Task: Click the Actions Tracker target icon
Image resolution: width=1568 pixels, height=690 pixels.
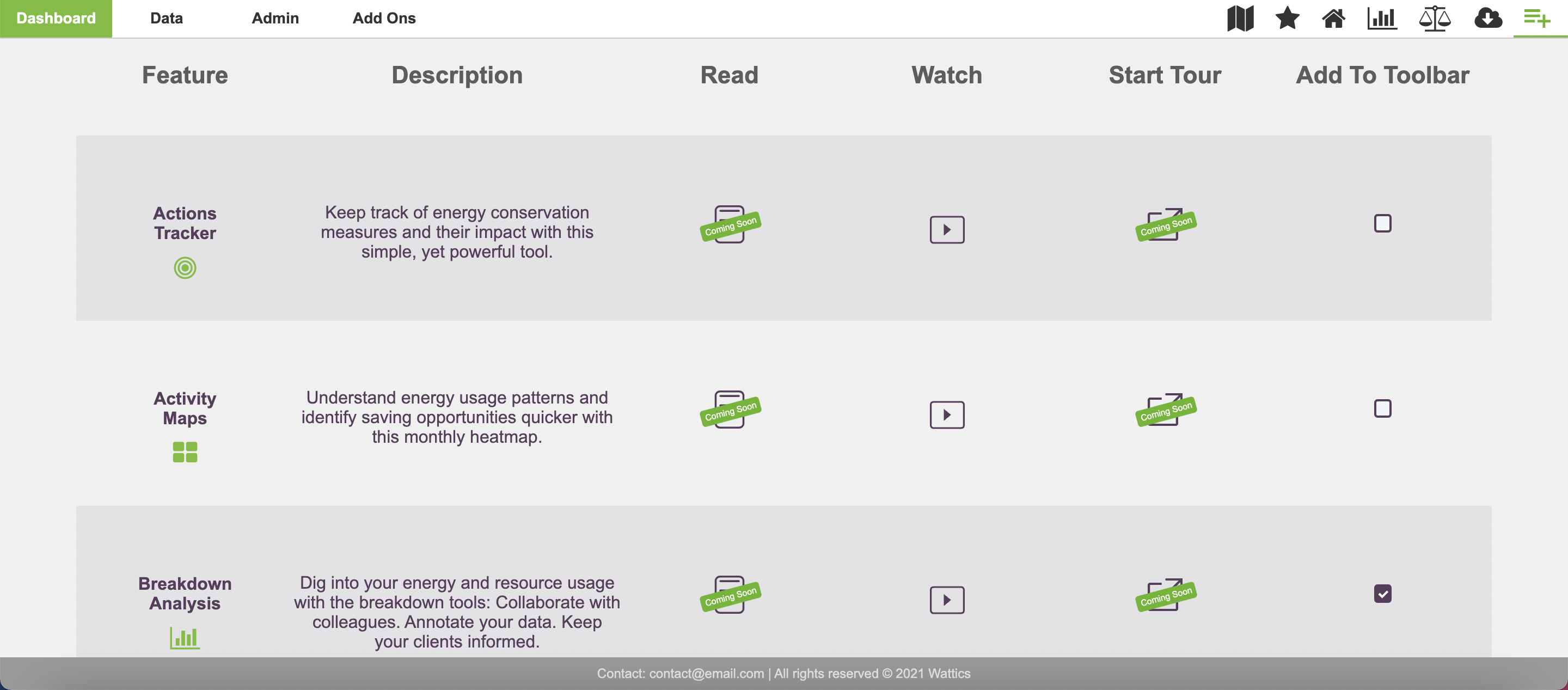Action: point(185,268)
